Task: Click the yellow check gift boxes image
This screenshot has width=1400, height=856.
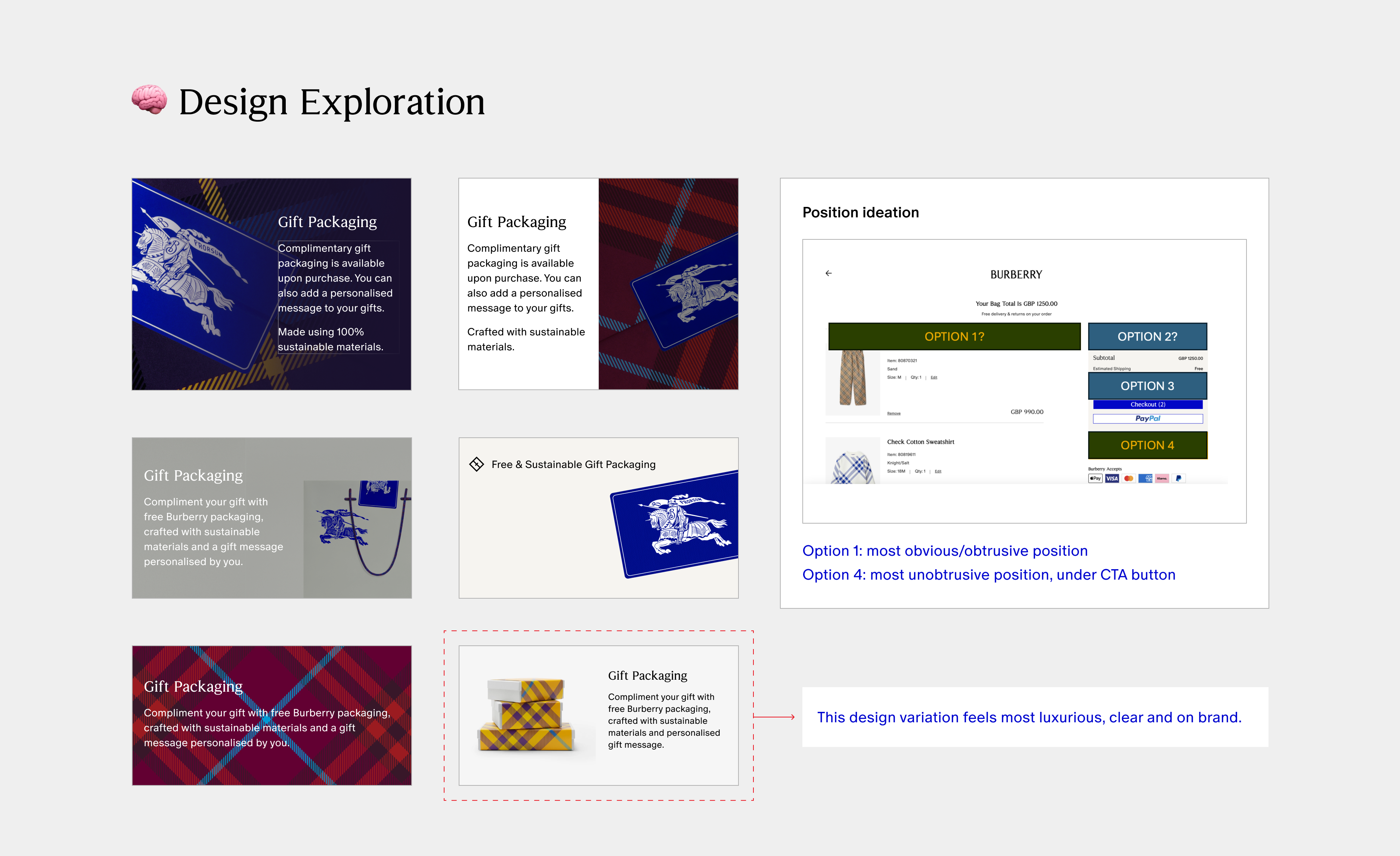Action: tap(526, 714)
